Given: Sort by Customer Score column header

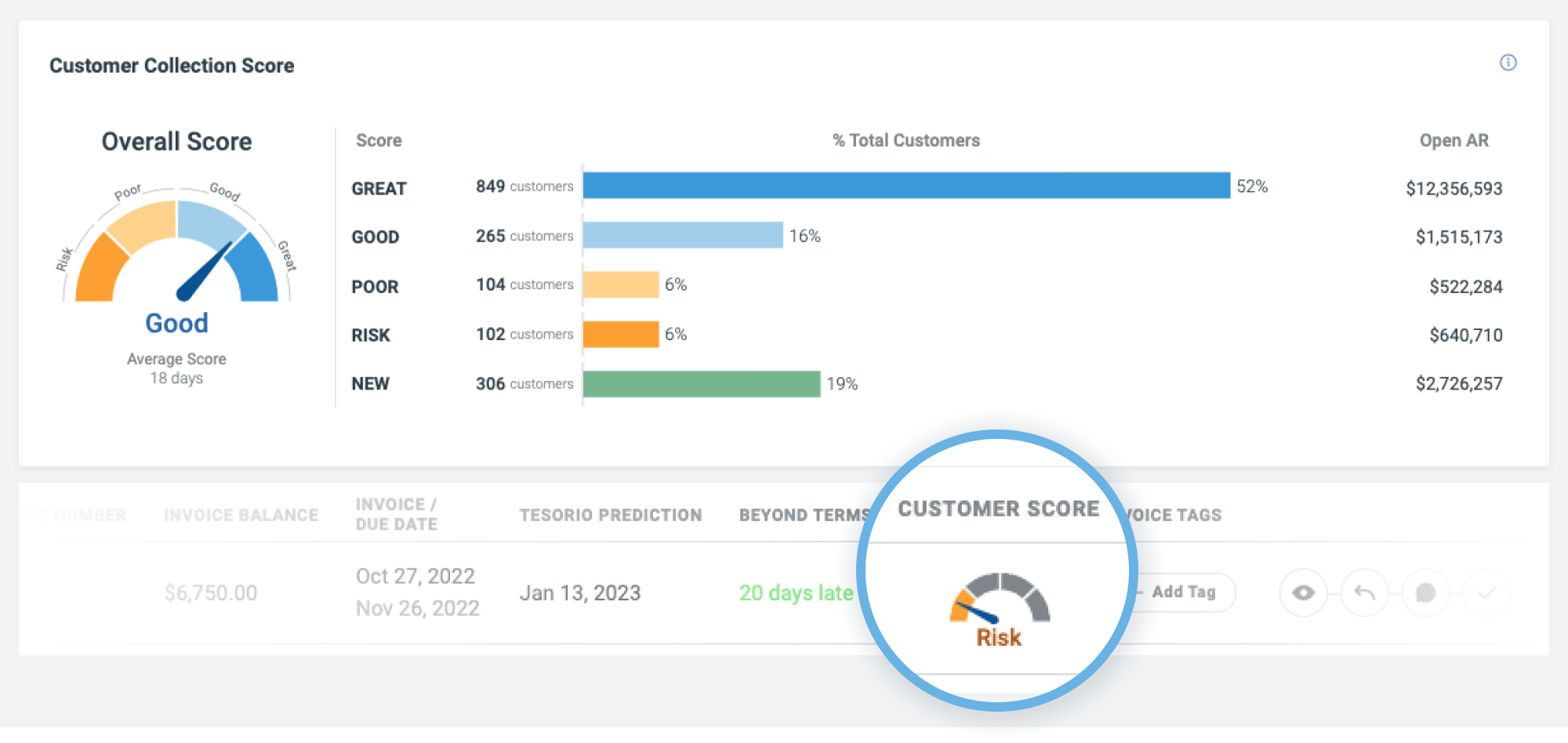Looking at the screenshot, I should click(998, 509).
